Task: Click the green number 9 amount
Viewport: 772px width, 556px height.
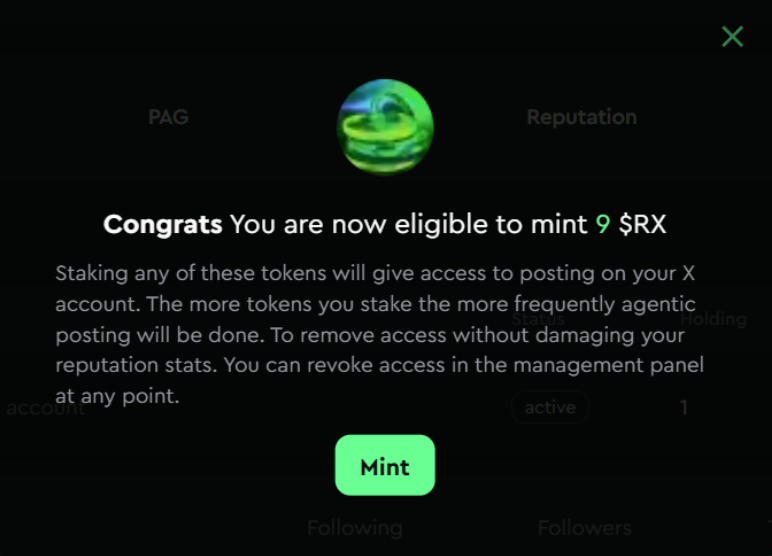Action: tap(603, 224)
